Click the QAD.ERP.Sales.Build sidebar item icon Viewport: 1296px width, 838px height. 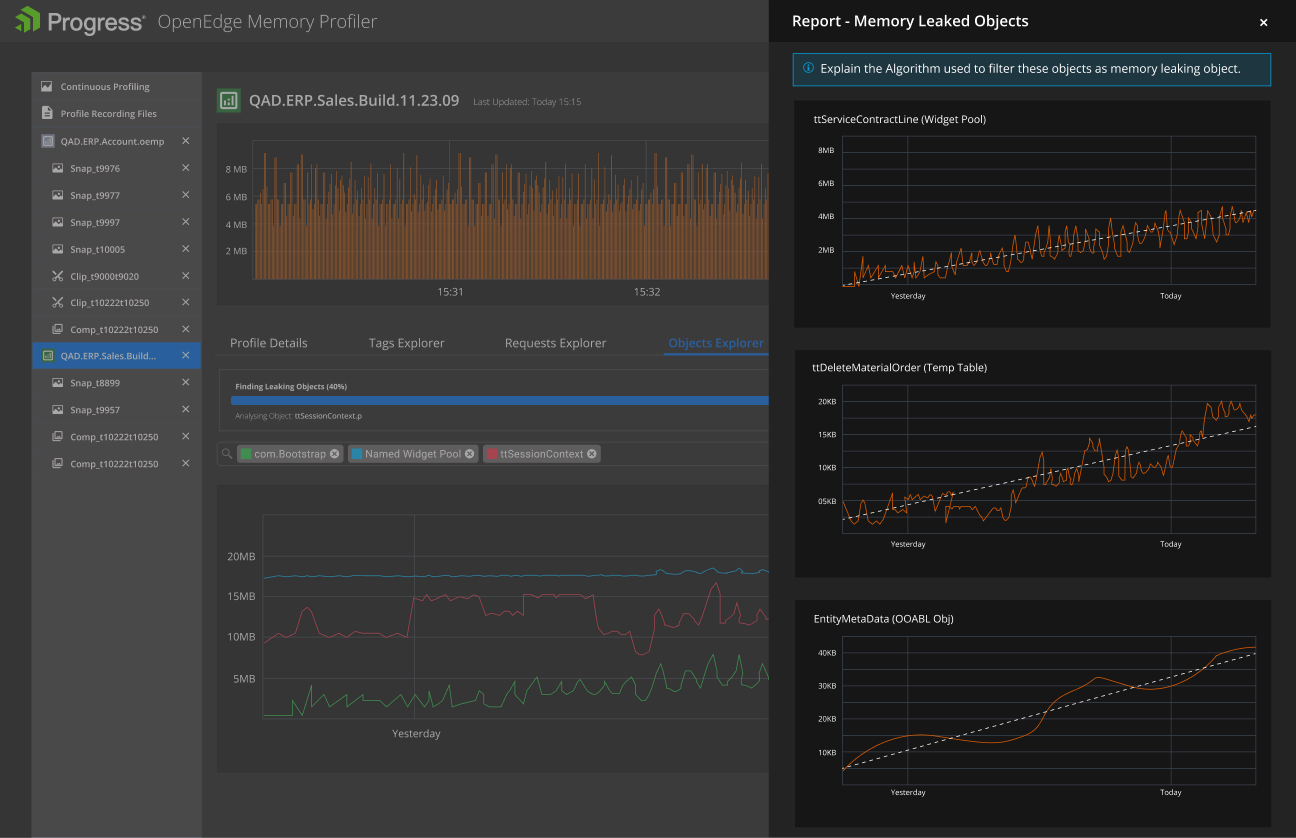(47, 355)
